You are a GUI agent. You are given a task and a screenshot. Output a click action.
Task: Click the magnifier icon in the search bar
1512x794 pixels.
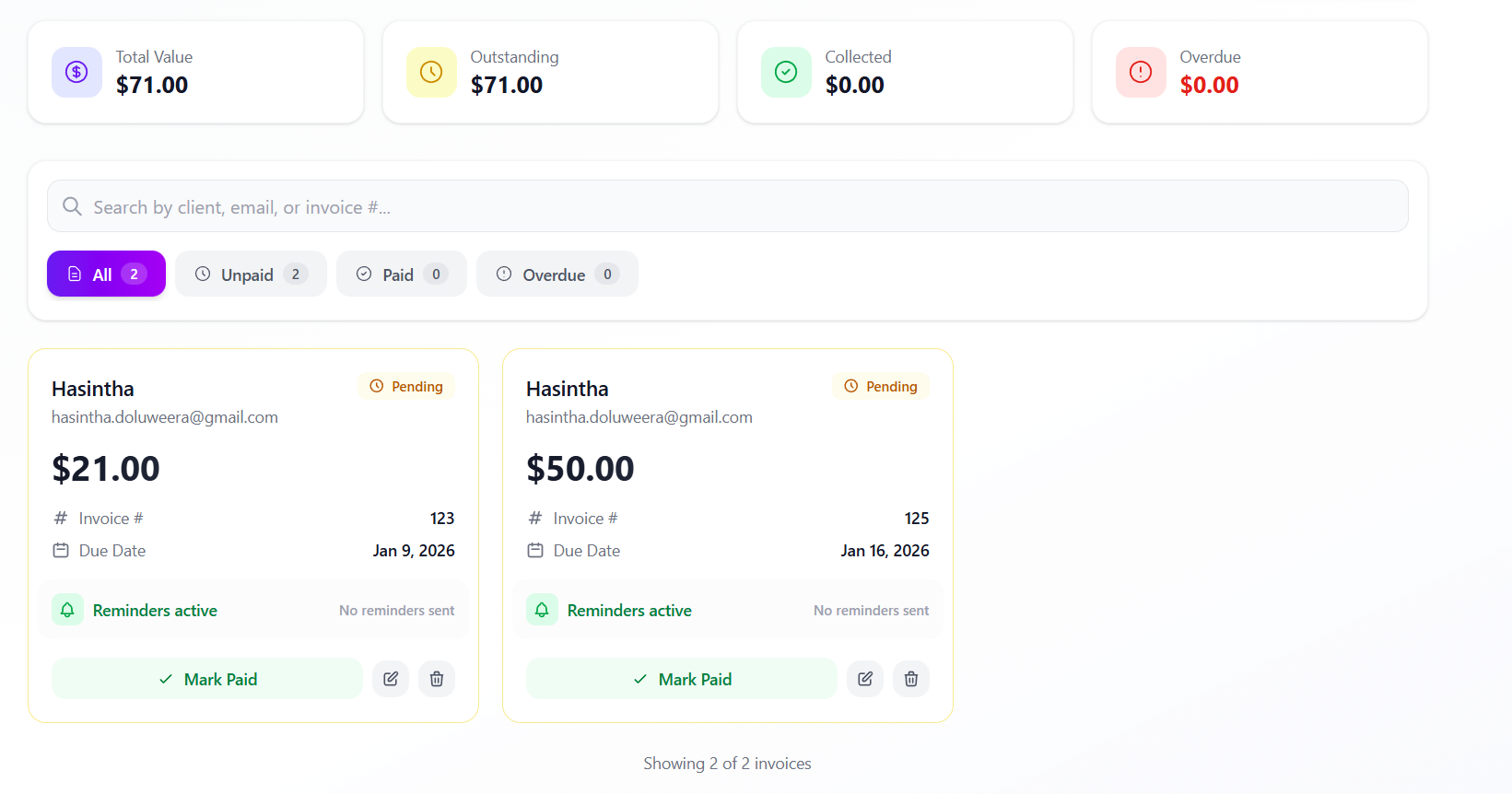point(72,205)
